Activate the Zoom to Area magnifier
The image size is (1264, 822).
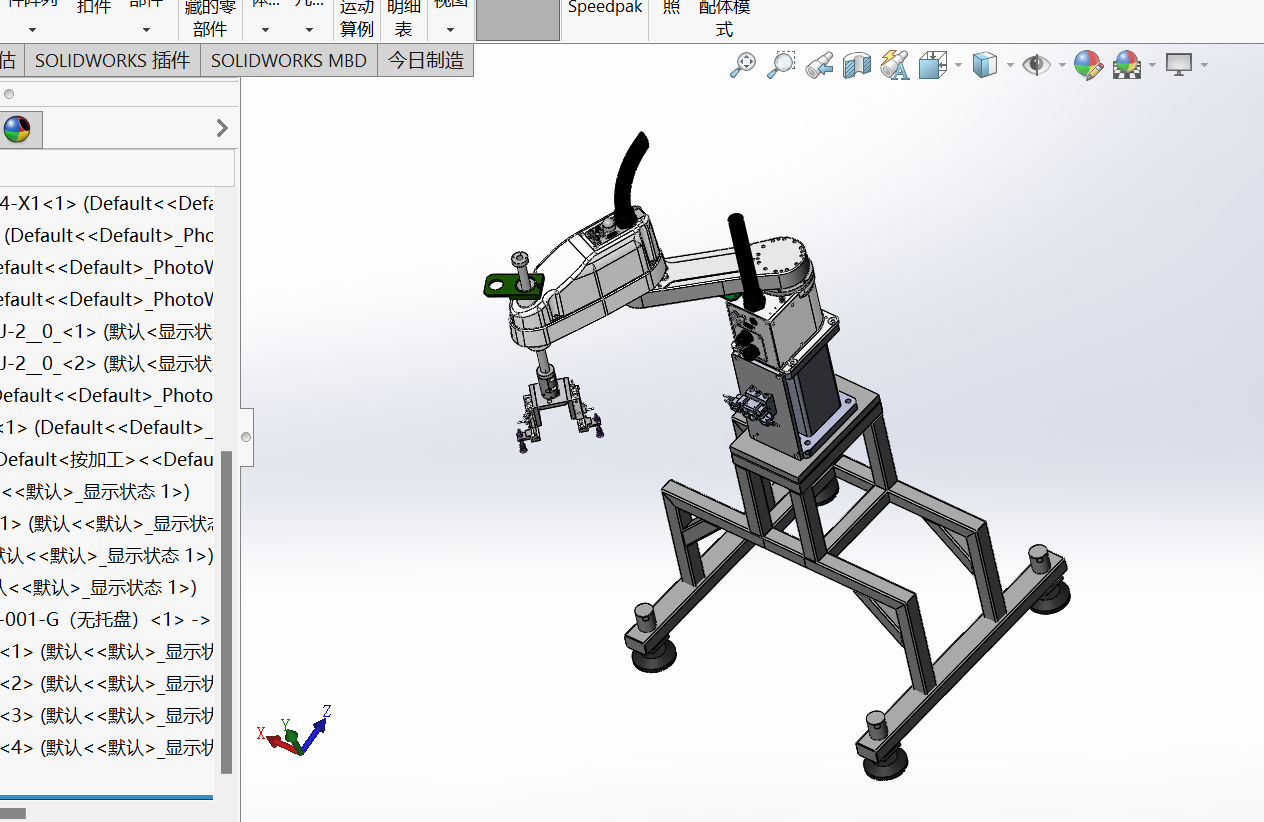[781, 65]
